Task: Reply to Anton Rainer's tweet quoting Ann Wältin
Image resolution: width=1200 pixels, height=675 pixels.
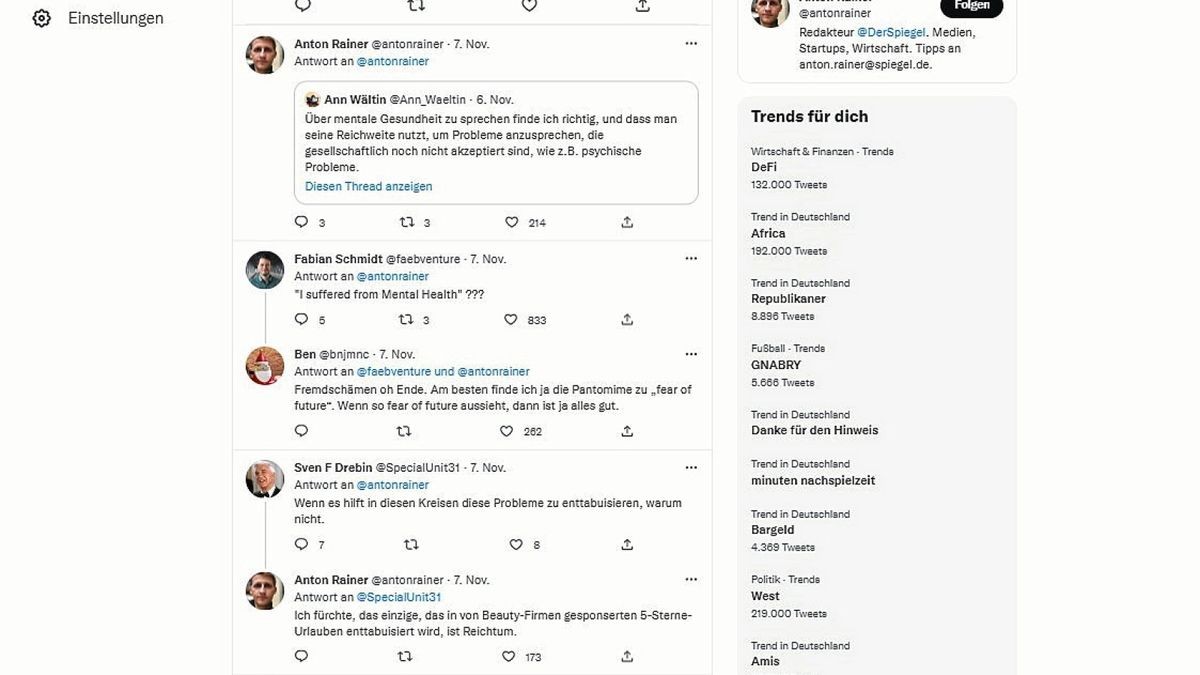Action: pyautogui.click(x=301, y=222)
